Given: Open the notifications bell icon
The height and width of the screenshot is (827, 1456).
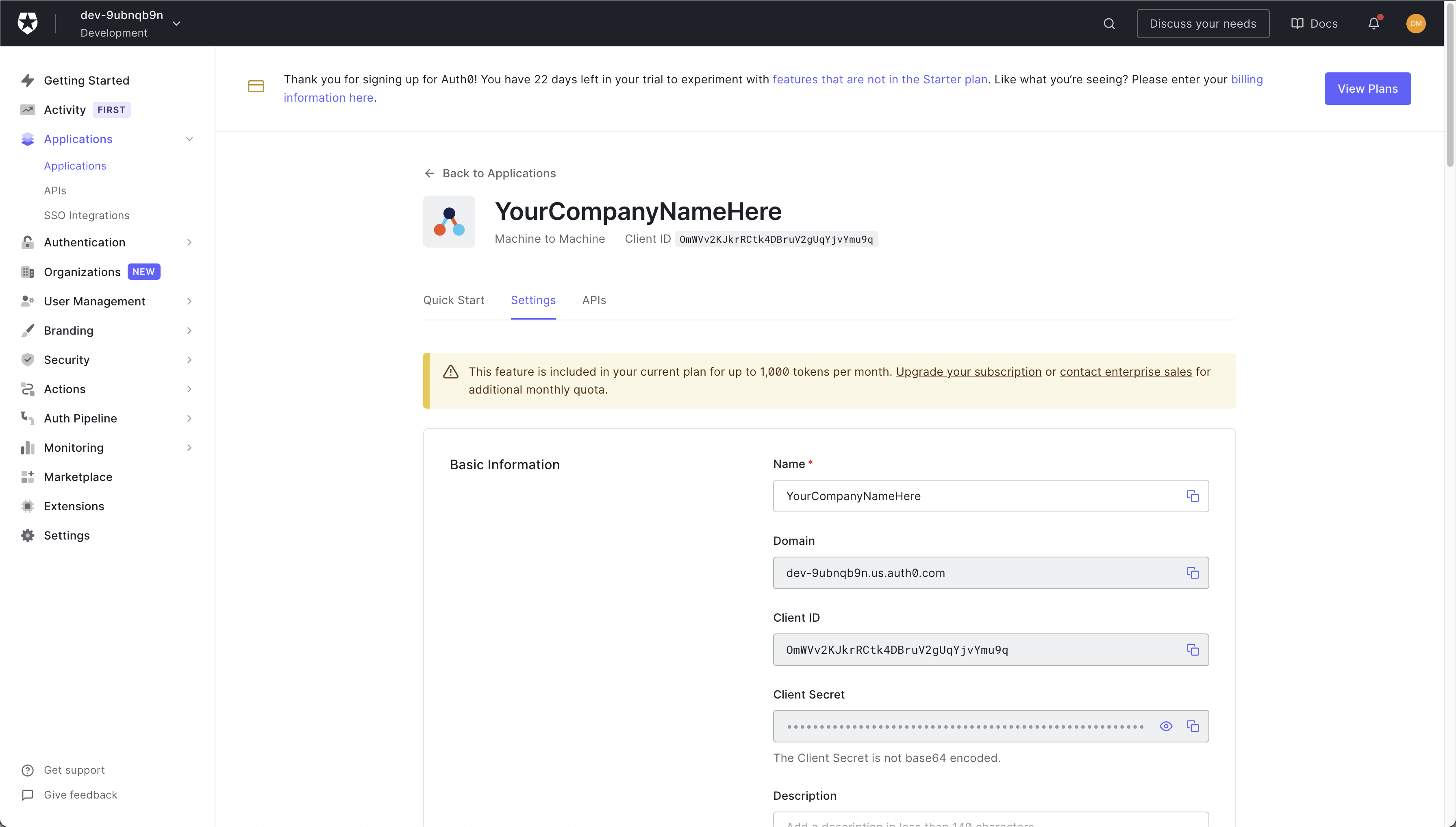Looking at the screenshot, I should point(1373,23).
